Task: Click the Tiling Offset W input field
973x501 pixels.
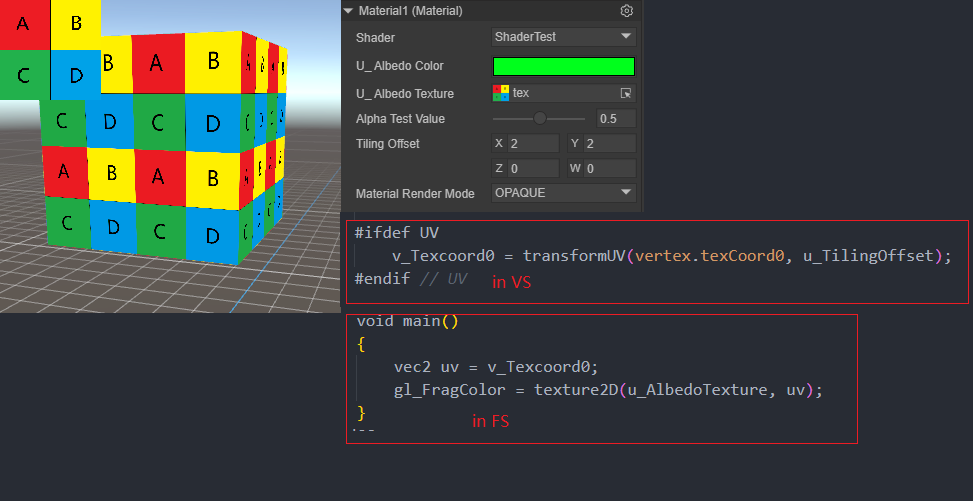Action: tap(610, 168)
